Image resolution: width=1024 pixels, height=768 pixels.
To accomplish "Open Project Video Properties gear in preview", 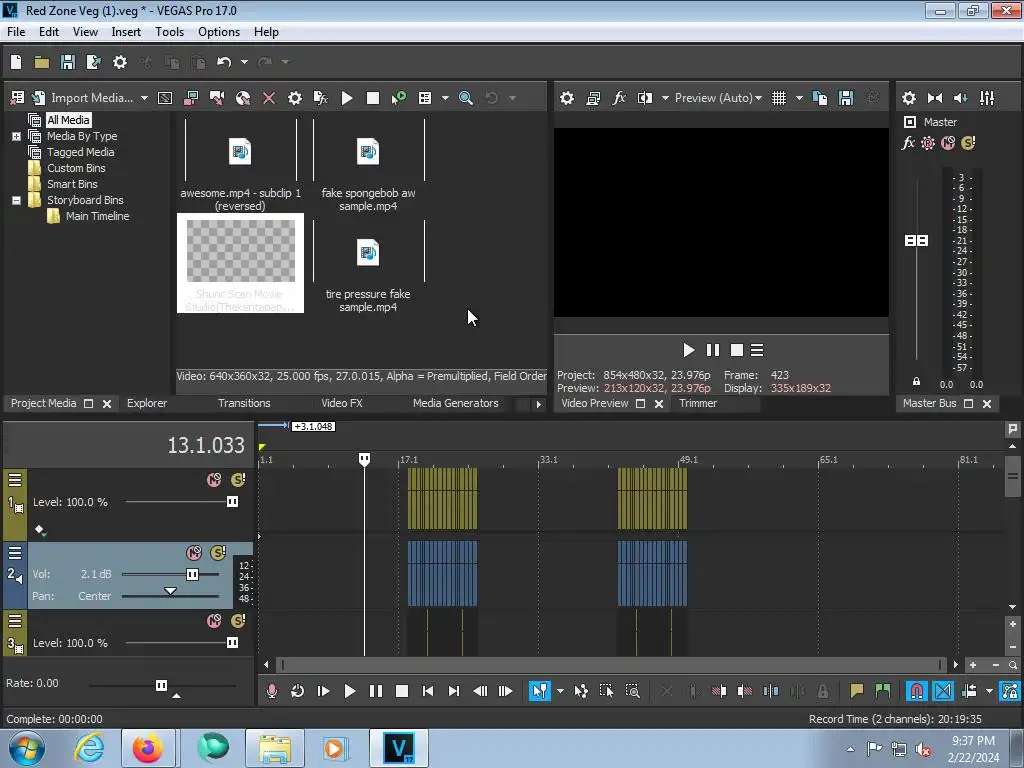I will click(567, 98).
